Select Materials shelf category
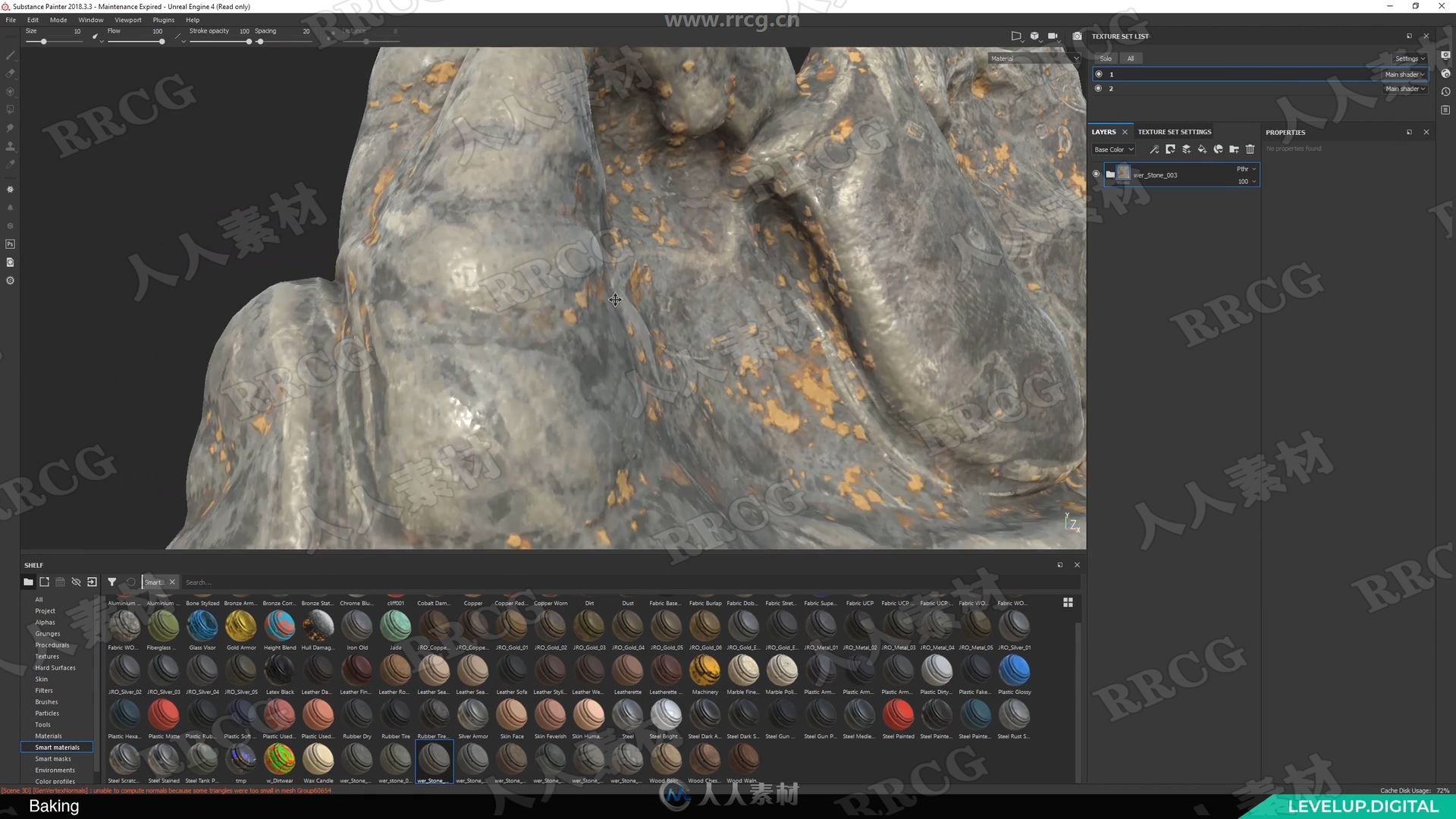This screenshot has width=1456, height=819. (x=49, y=736)
